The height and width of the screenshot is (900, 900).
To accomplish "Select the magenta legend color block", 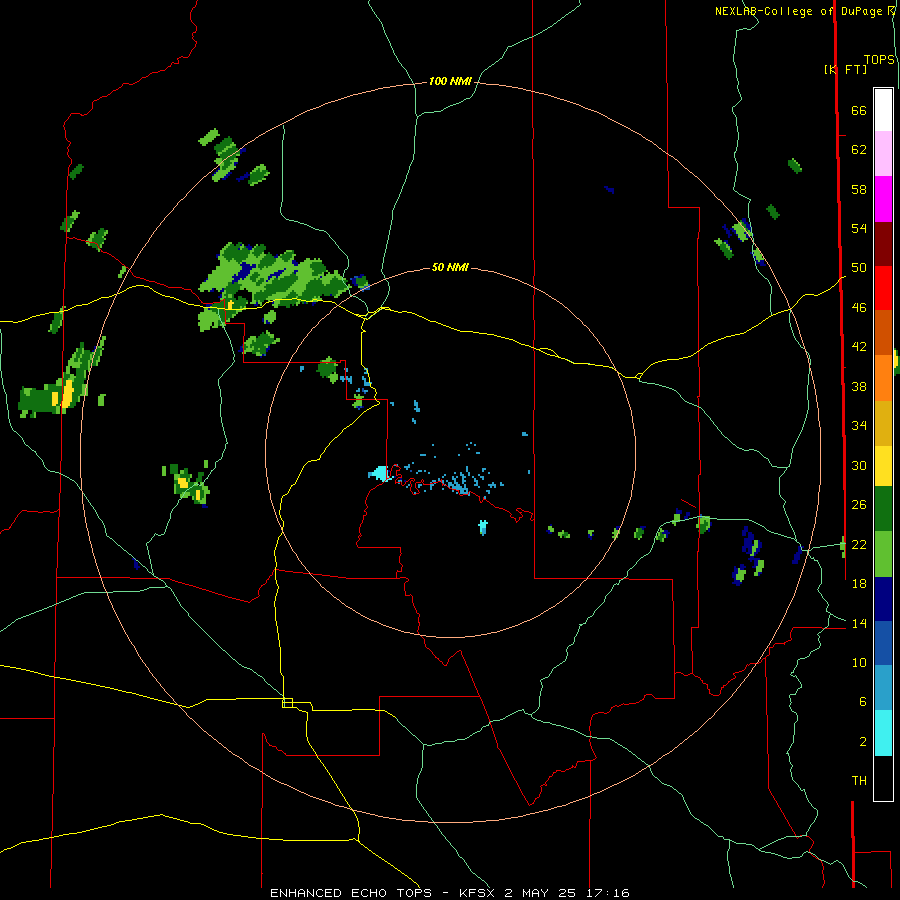I will point(883,199).
